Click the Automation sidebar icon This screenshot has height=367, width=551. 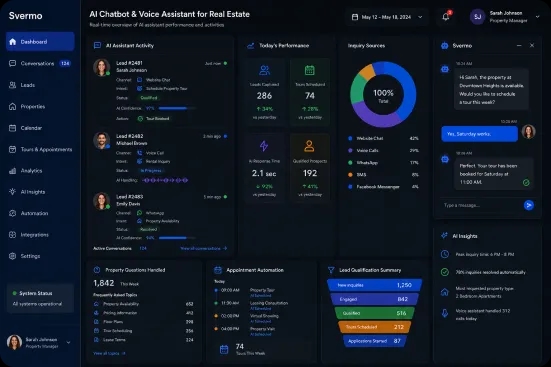click(13, 213)
